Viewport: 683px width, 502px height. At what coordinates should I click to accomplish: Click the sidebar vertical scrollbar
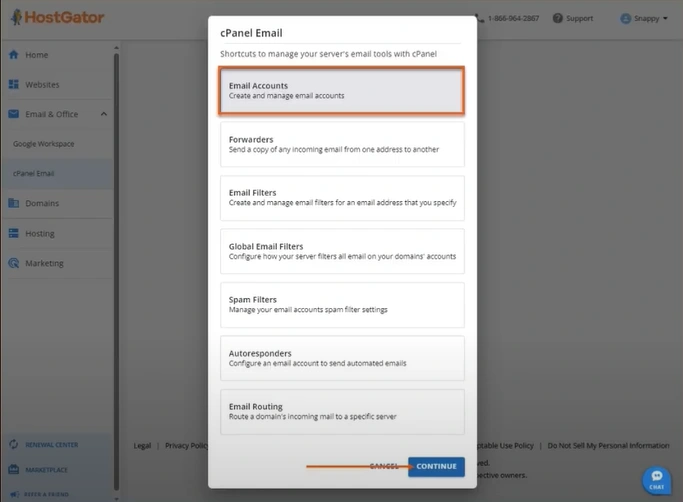(x=116, y=272)
